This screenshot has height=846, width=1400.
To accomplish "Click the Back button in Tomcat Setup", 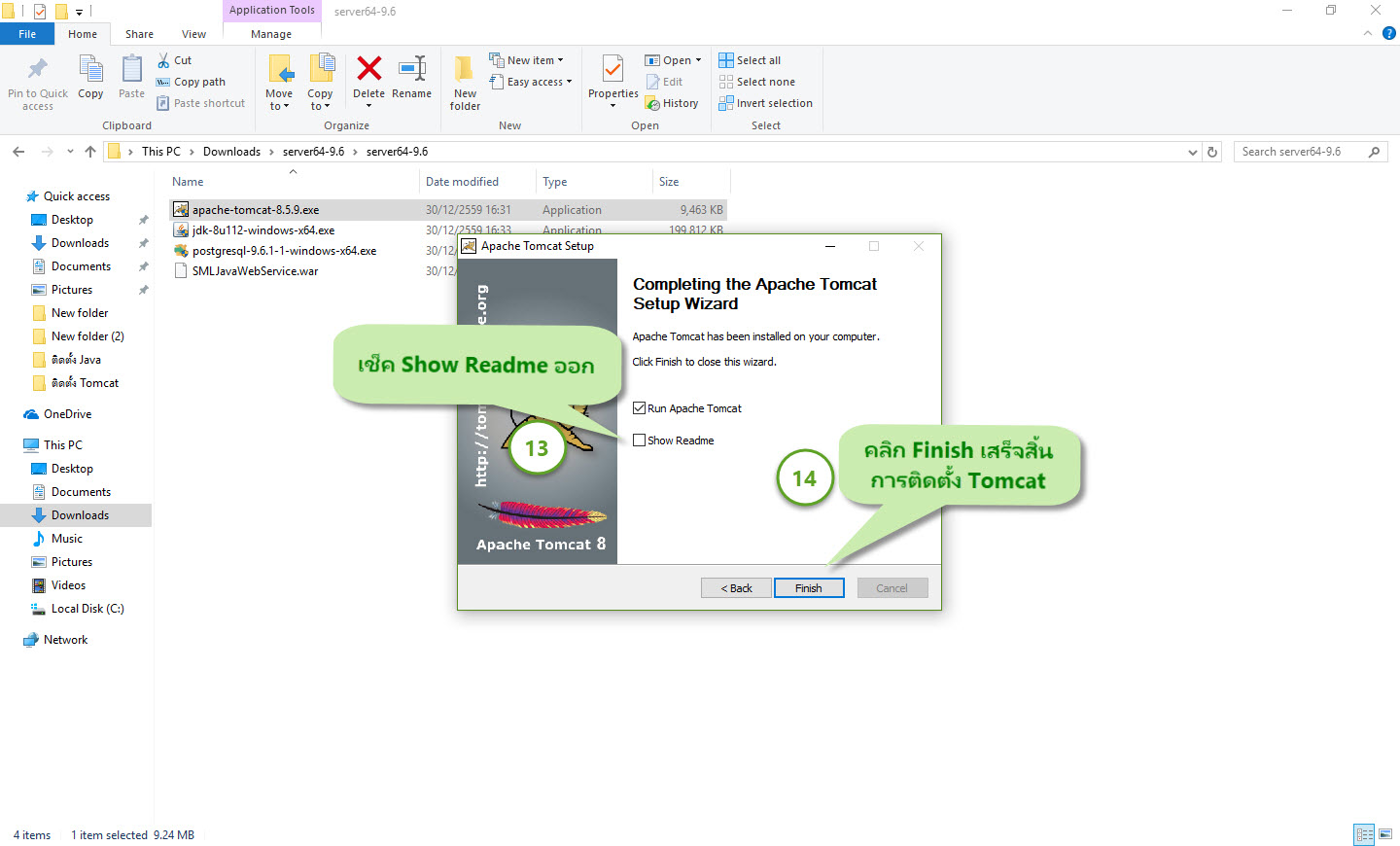I will [x=736, y=588].
